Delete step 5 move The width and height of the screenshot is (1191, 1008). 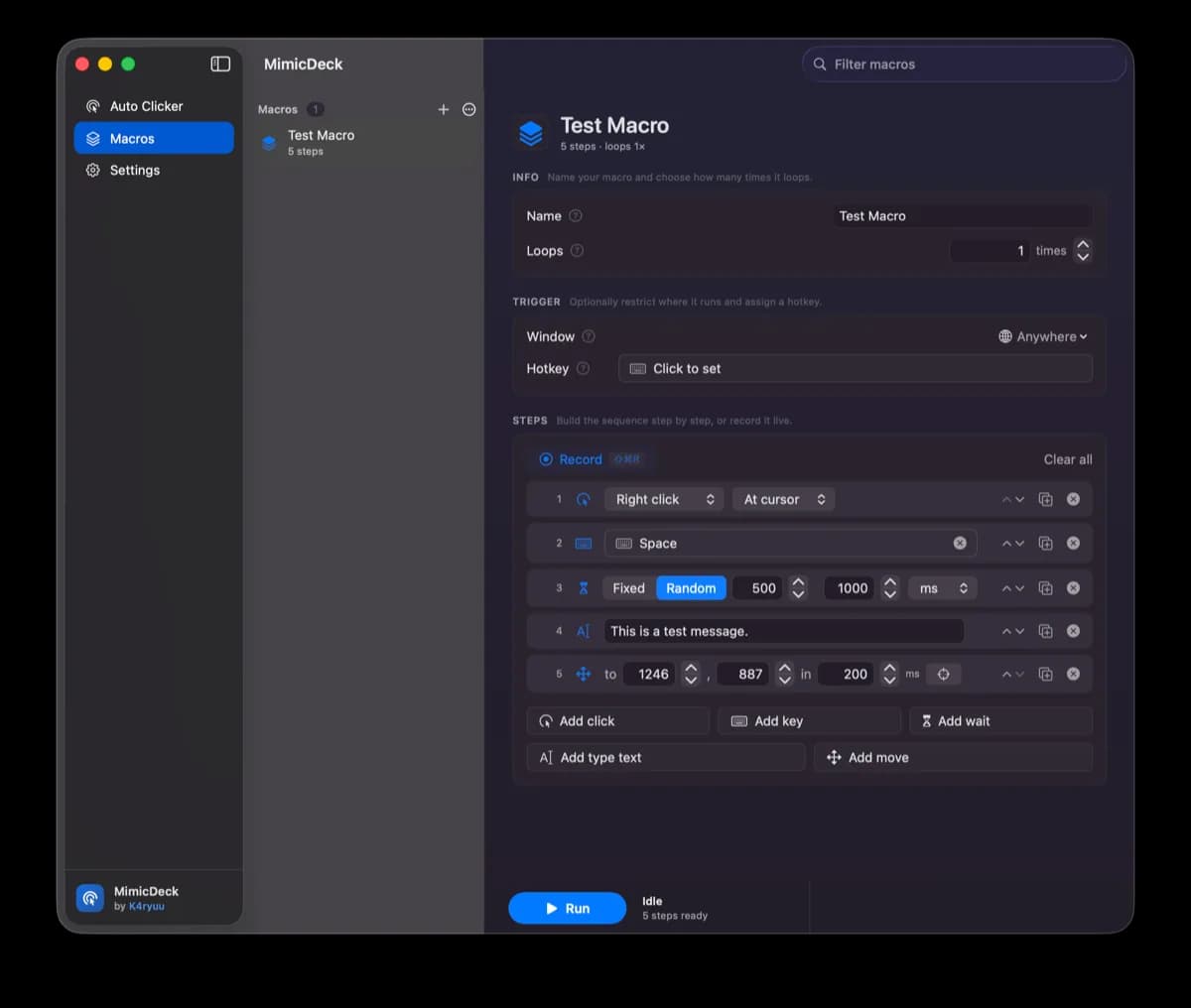1073,674
